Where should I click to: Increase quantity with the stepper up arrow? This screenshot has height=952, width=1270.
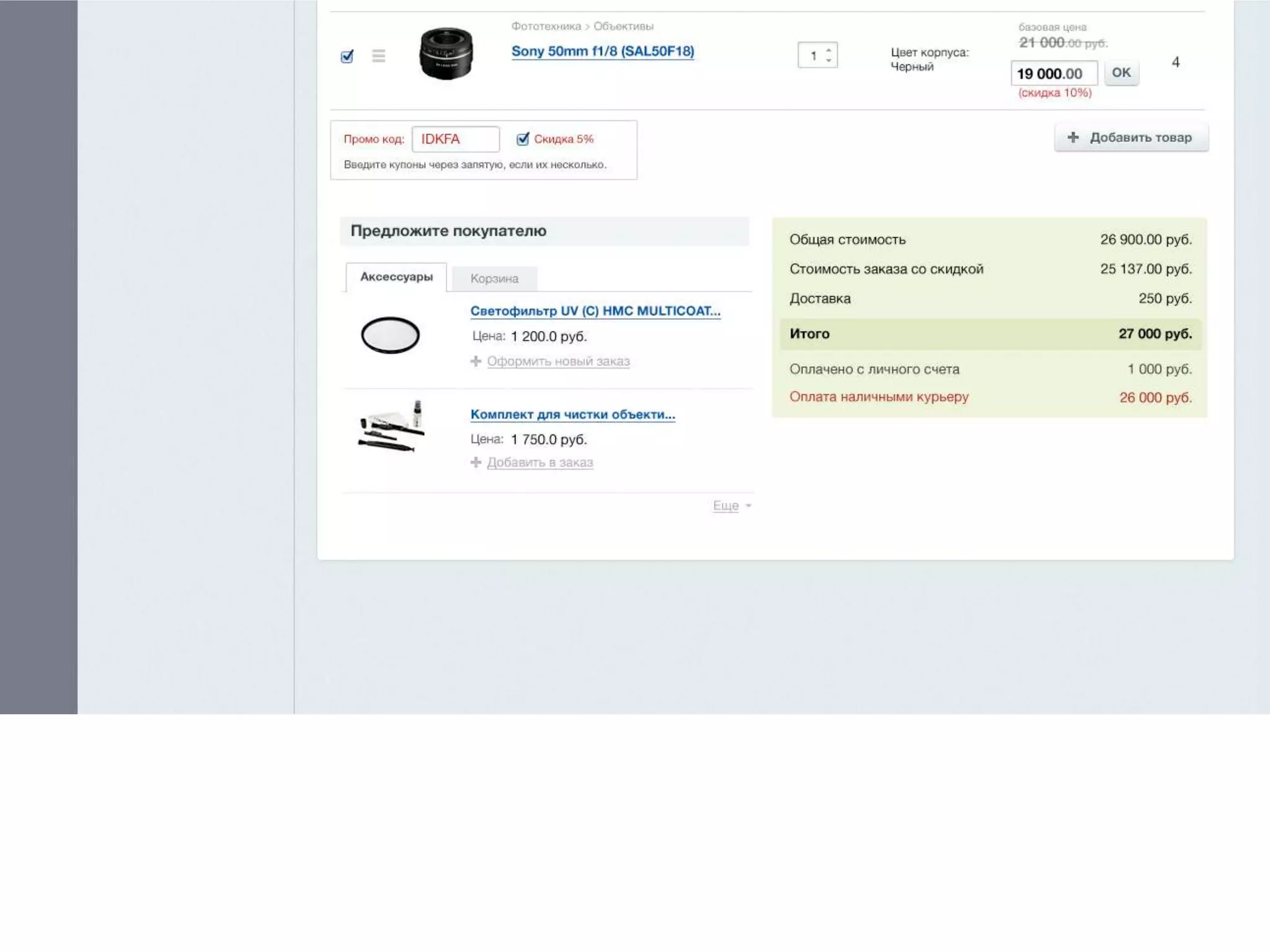(x=828, y=50)
